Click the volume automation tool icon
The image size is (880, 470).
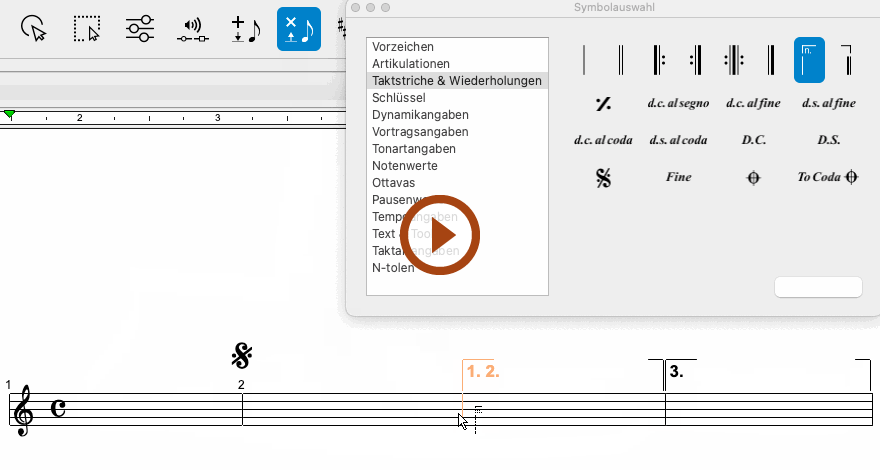point(192,29)
